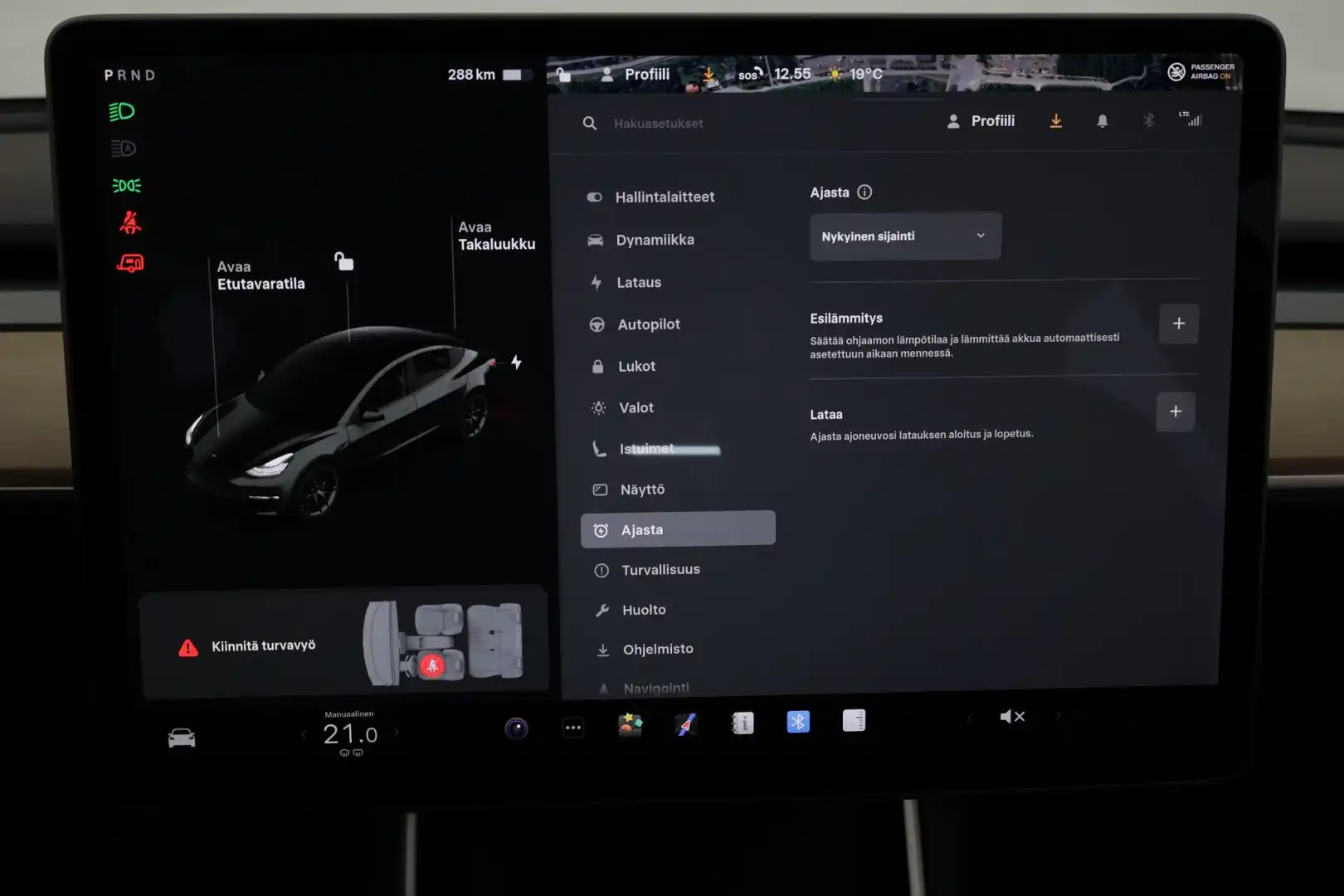Open the Turvallisuus settings menu
Viewport: 1344px width, 896px height.
[648, 570]
